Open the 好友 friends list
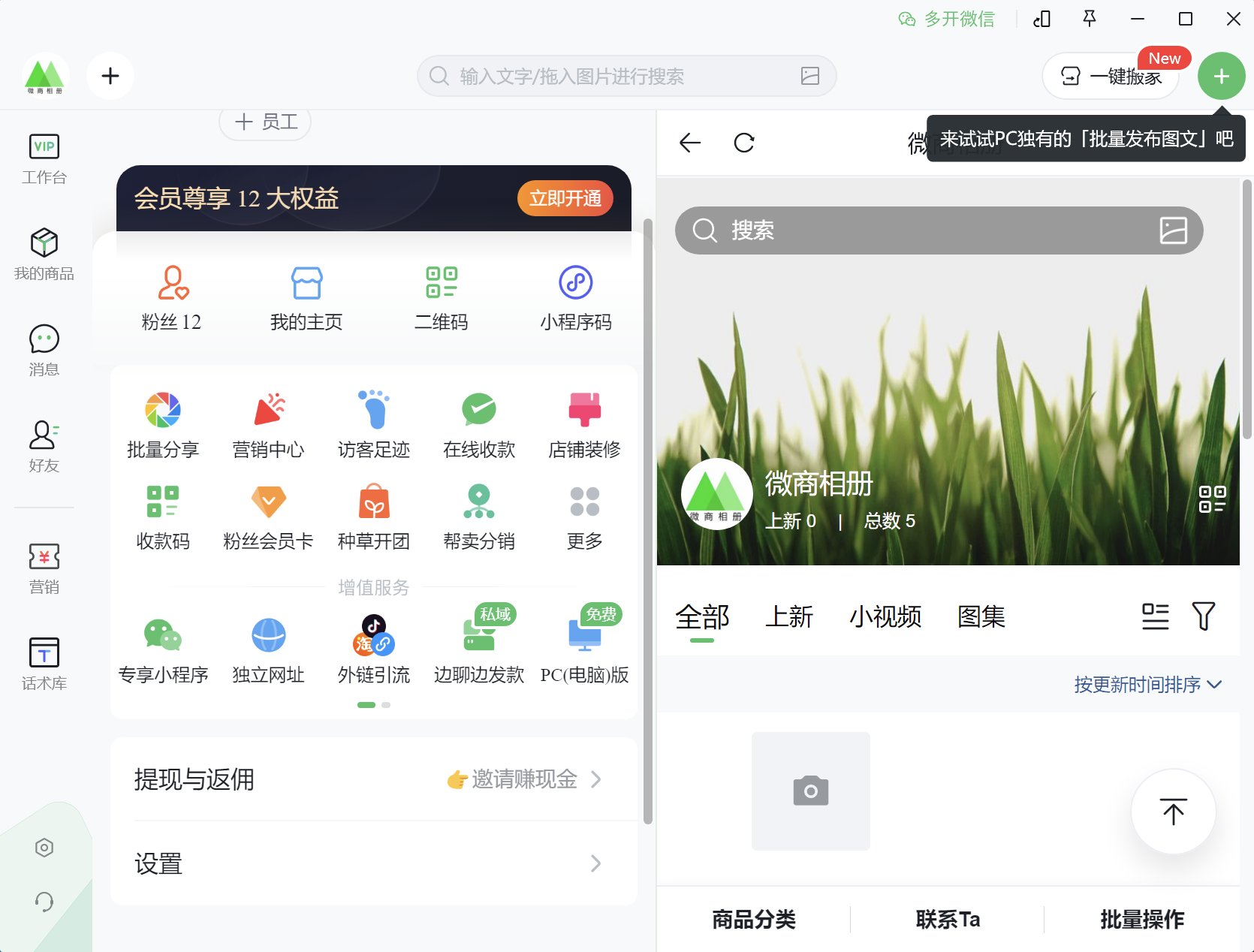 (44, 447)
